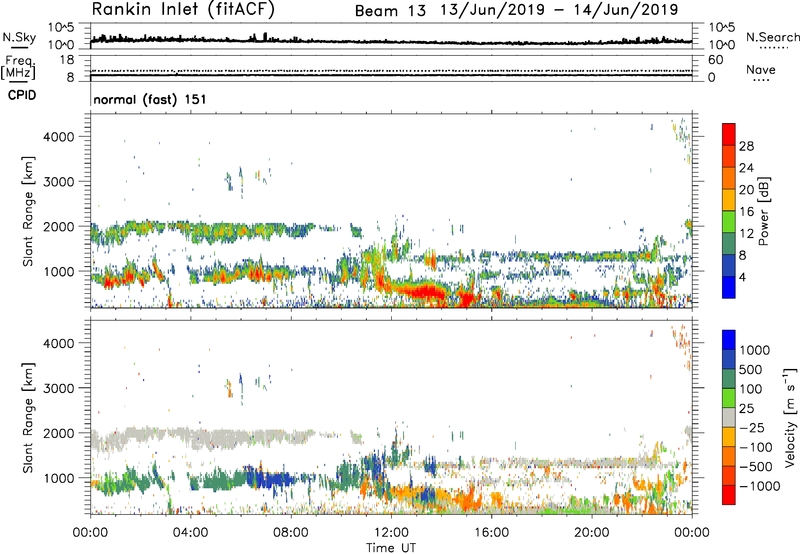
Task: Click the red strong-power echo near 15:00
Action: (467, 298)
